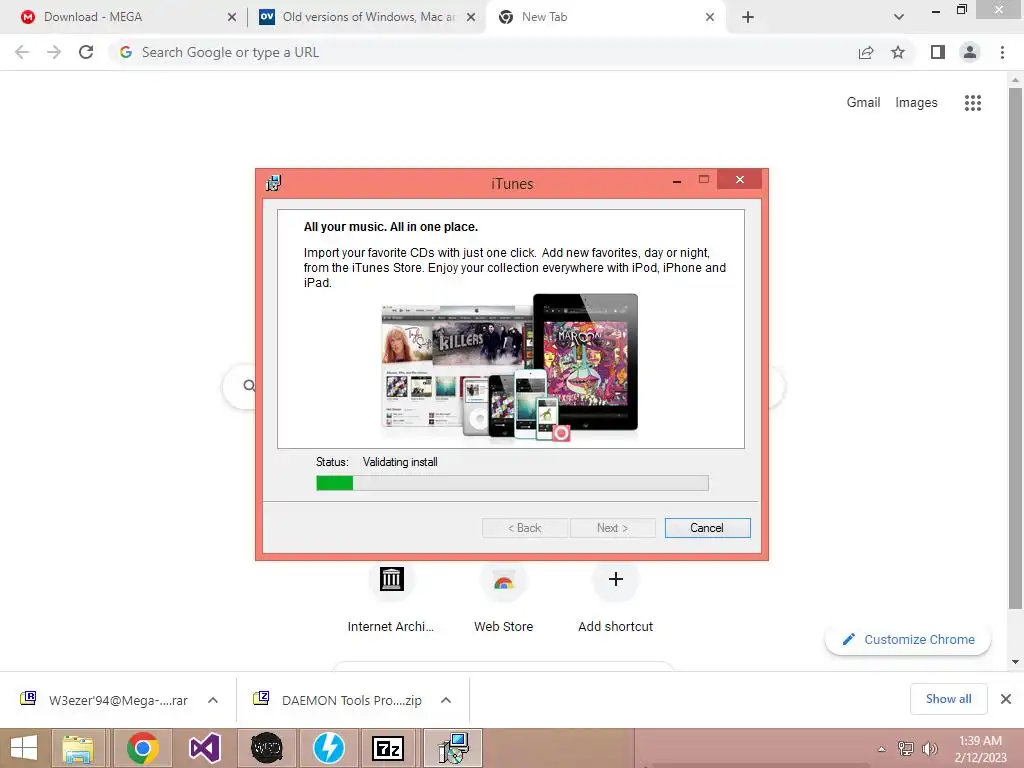Close the Old versions of Windows tab

471,17
